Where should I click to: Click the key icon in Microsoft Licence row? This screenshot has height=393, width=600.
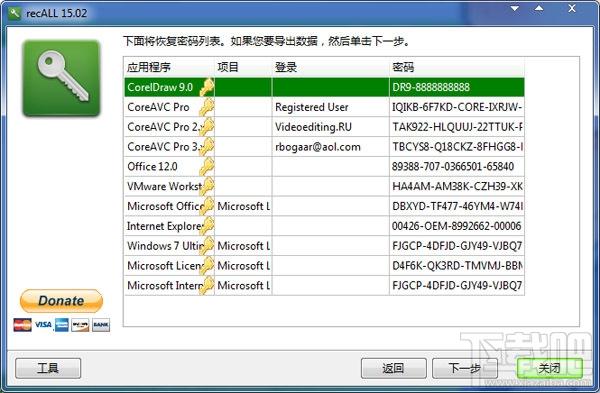pyautogui.click(x=207, y=266)
